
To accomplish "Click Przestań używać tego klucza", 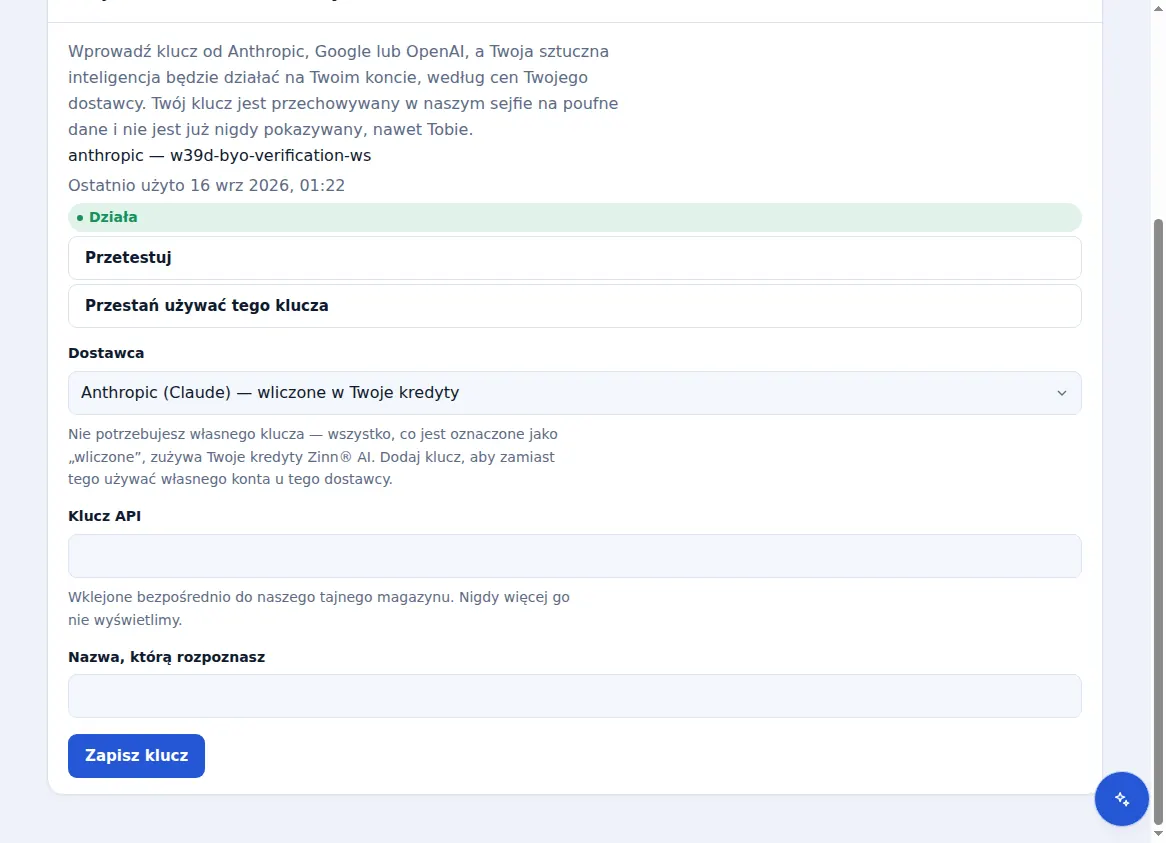I will [x=574, y=306].
